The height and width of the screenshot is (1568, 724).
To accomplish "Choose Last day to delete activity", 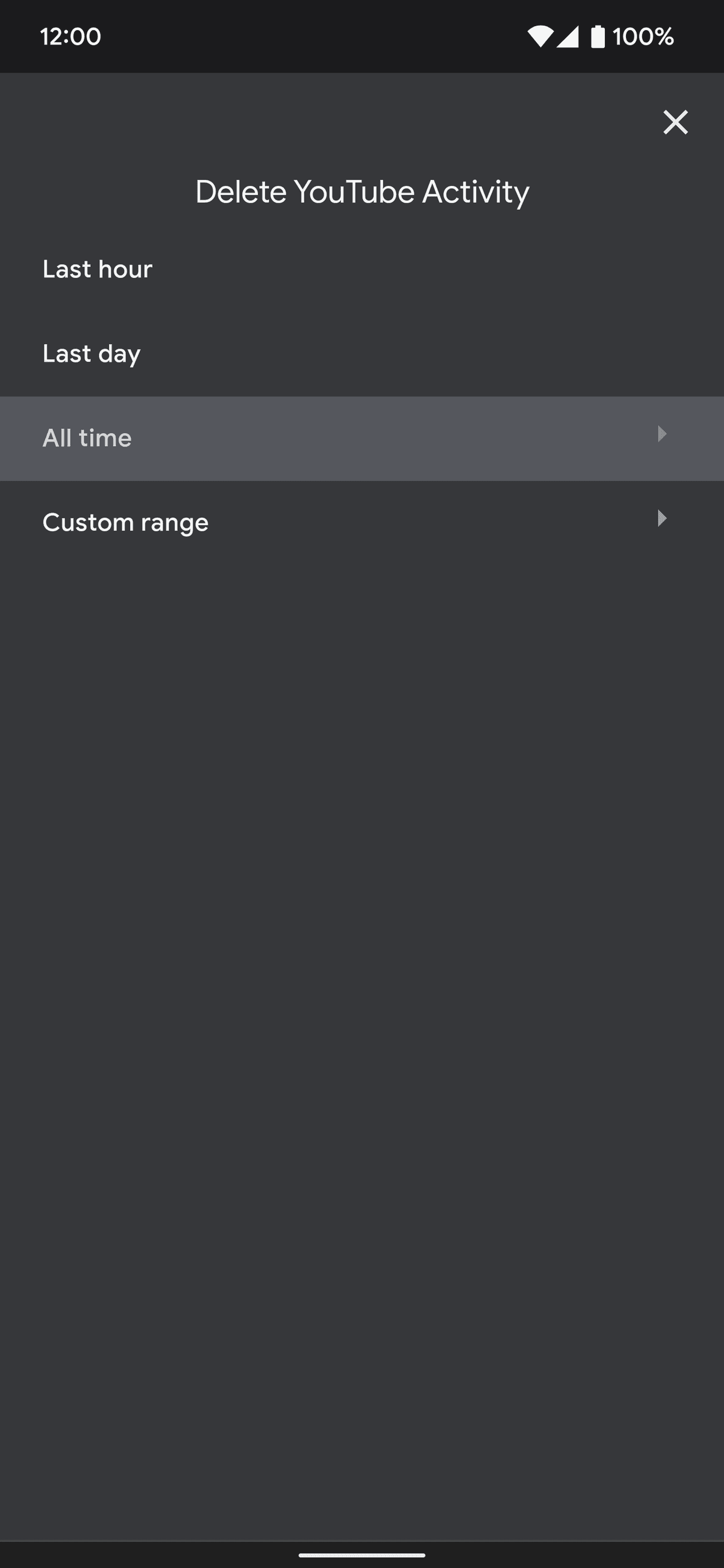I will pyautogui.click(x=91, y=354).
